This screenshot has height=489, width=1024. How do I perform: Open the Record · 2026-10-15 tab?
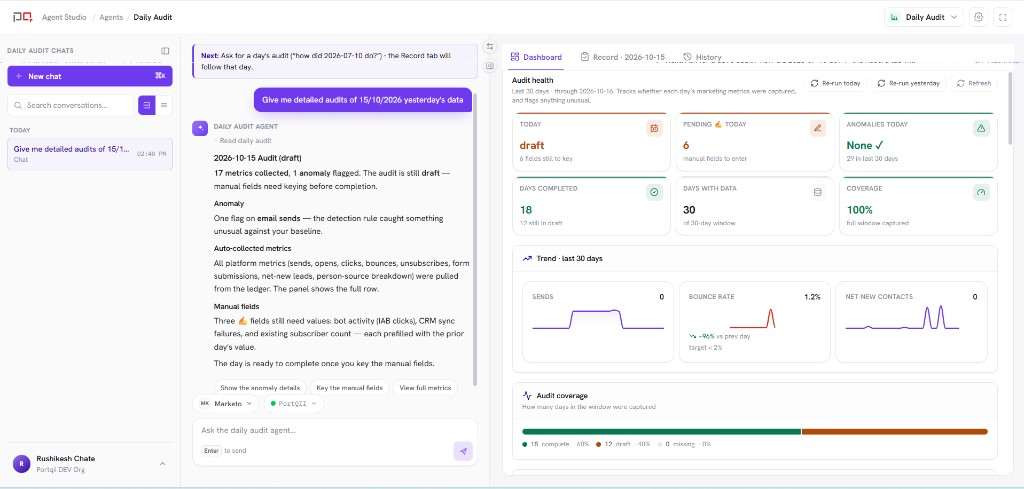pyautogui.click(x=622, y=57)
